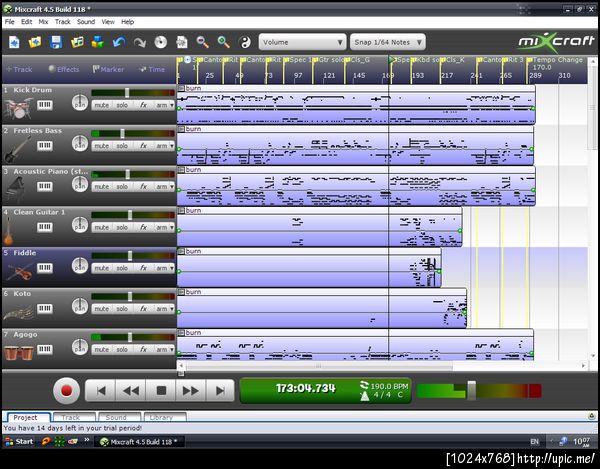Adjust the Kick Drum track volume slider
Viewport: 600px width, 469px height.
point(127,93)
